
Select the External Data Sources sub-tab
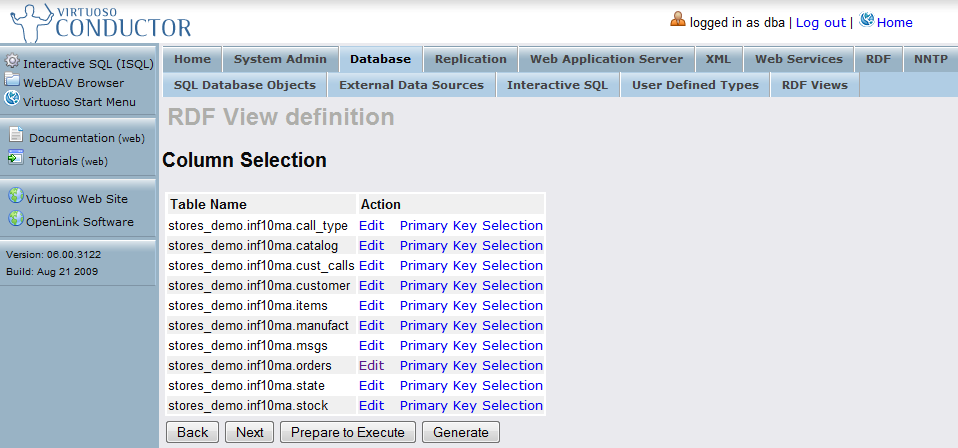point(411,85)
